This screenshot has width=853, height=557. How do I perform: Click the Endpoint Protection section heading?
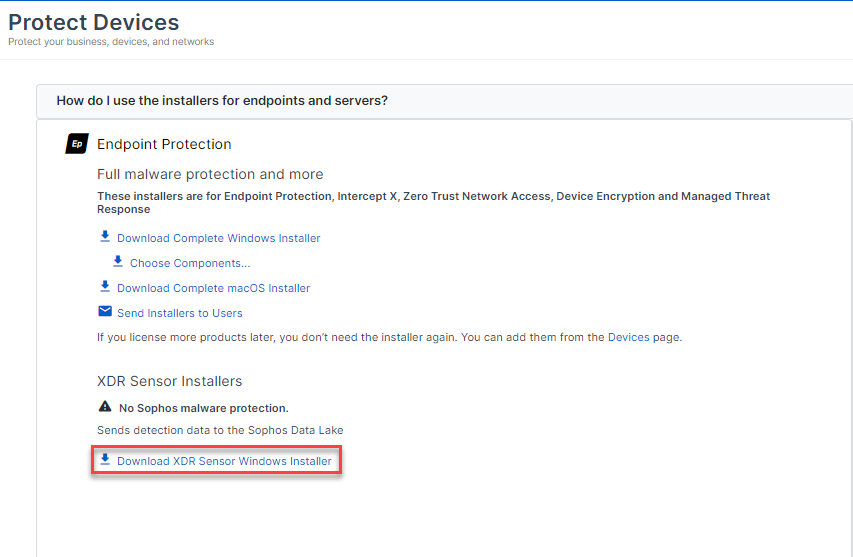pos(164,144)
